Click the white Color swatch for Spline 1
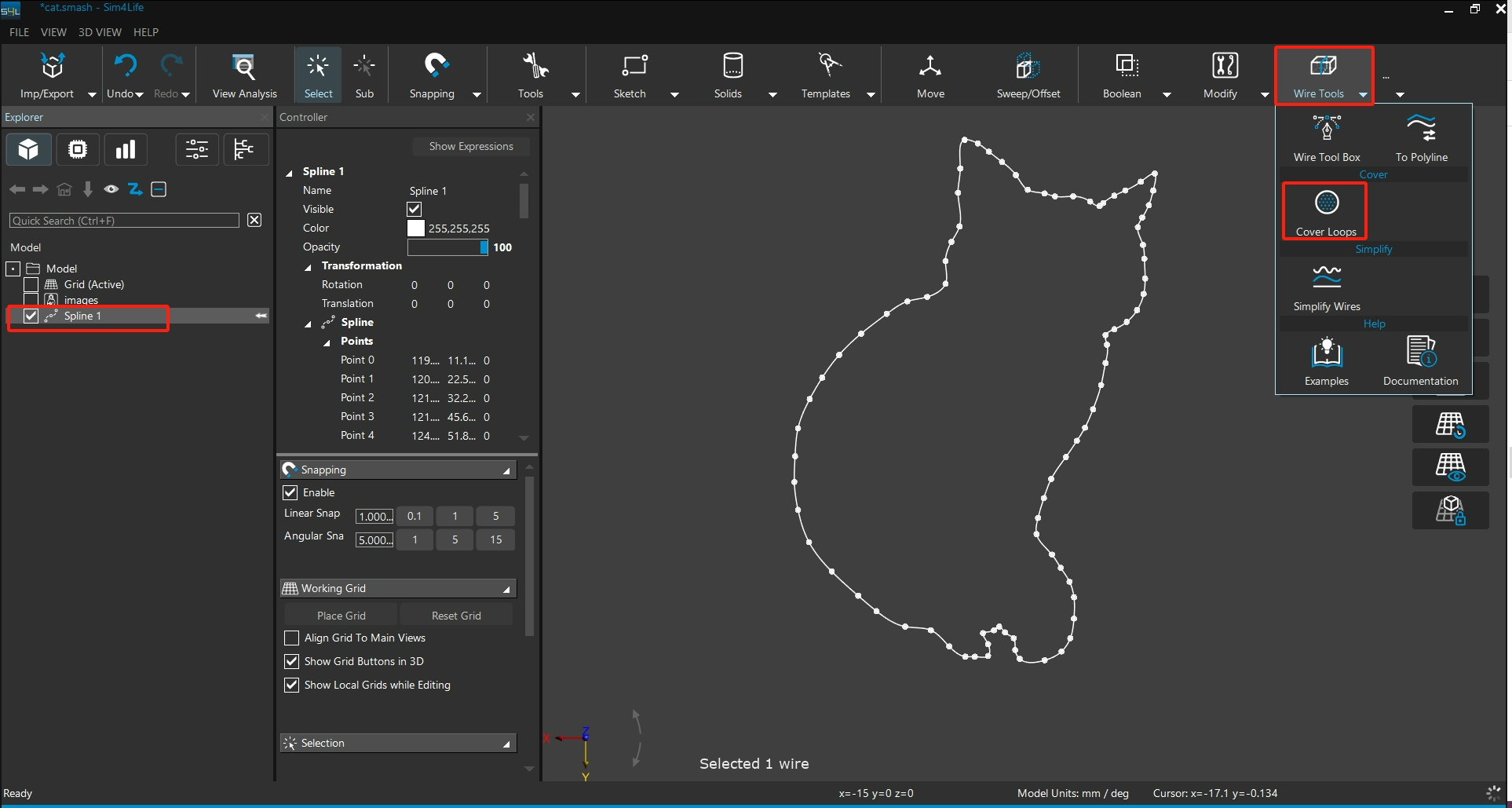This screenshot has width=1512, height=808. [x=416, y=229]
